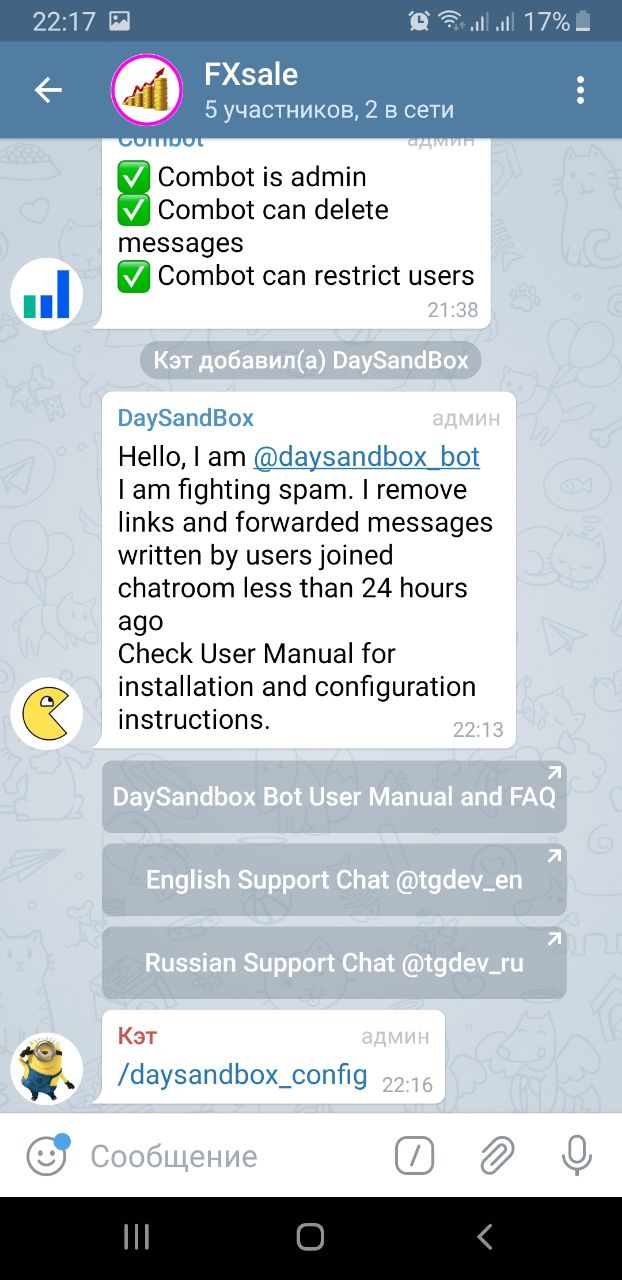Open the bot commands slash icon

[415, 1157]
